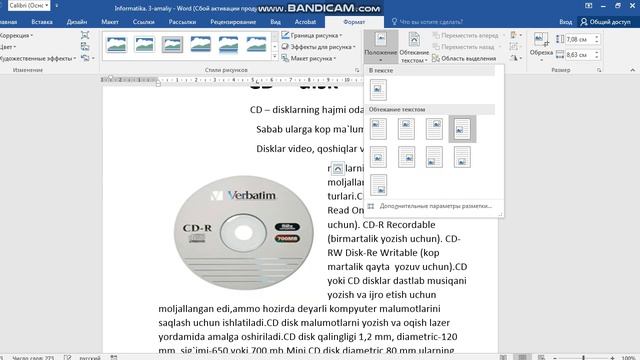Choose top-right position with square wrapping

(x=434, y=129)
